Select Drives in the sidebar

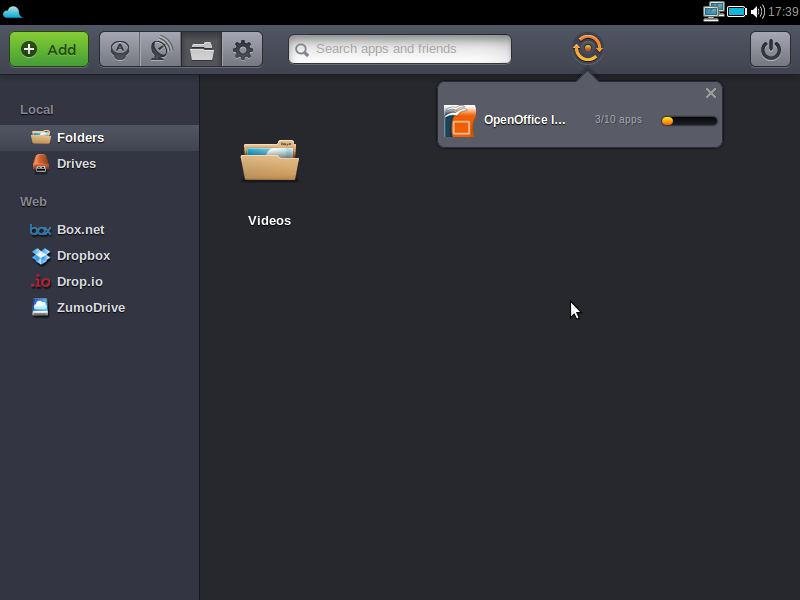76,164
